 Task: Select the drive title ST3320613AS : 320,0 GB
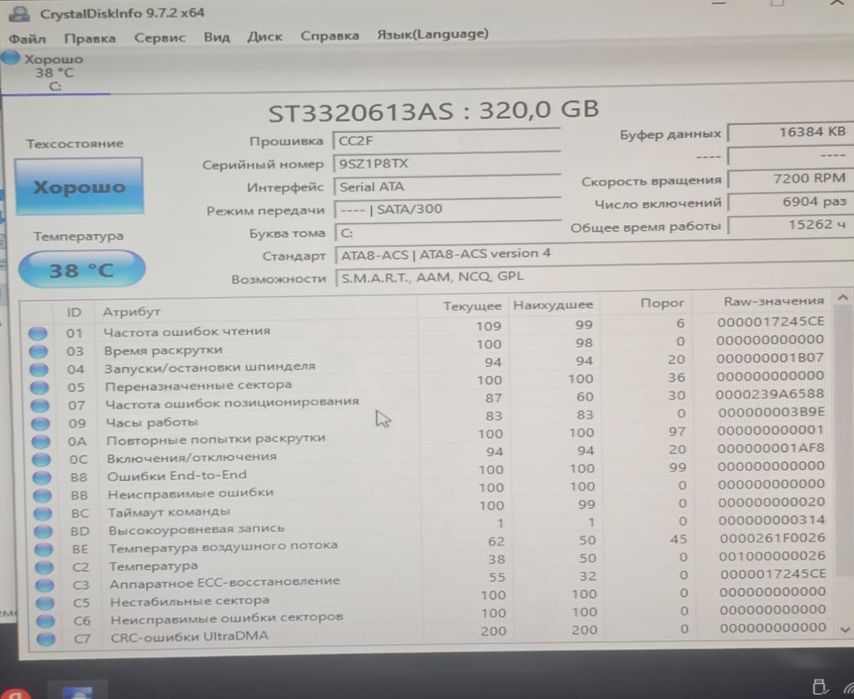(x=434, y=111)
